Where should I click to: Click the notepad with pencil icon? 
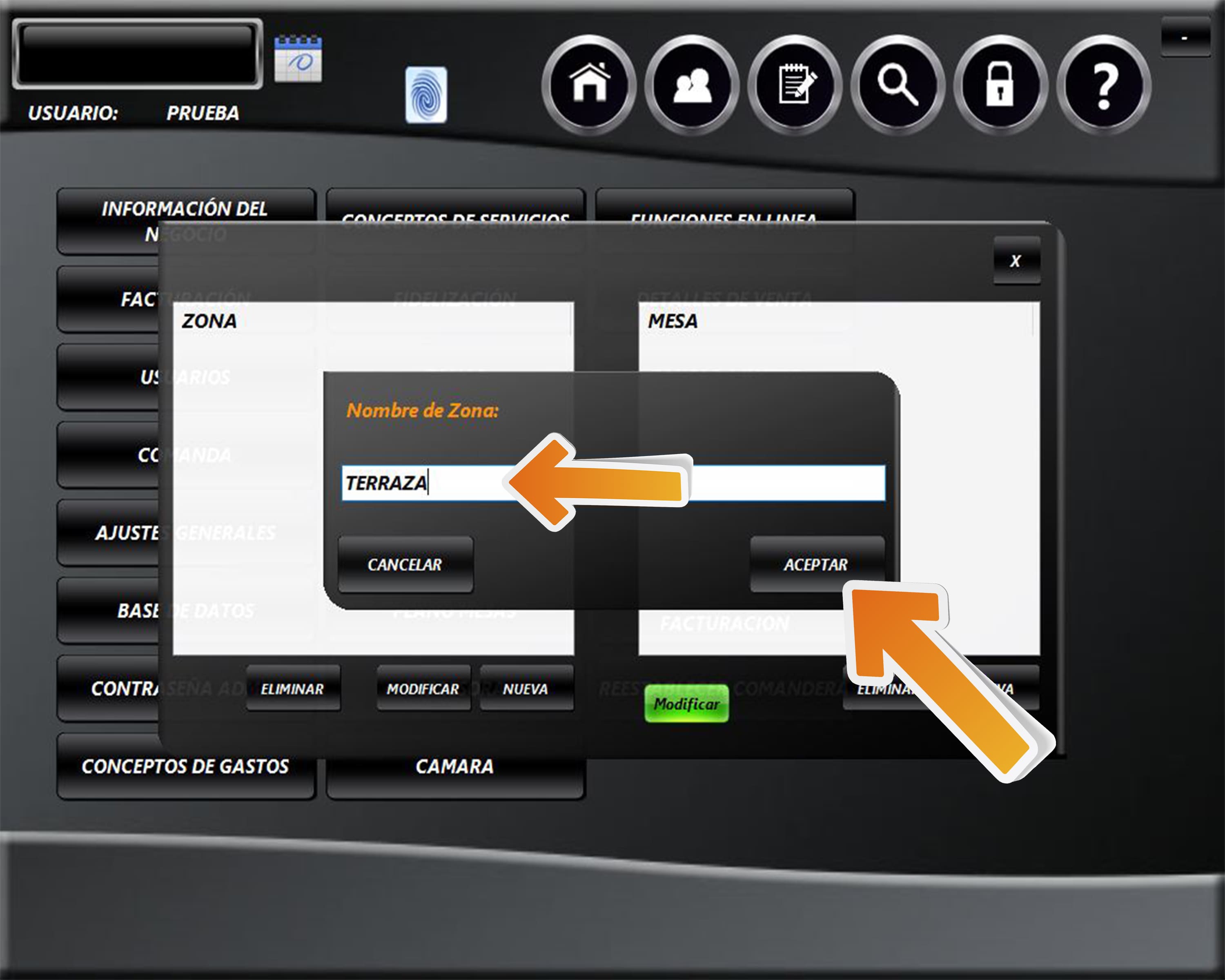tap(795, 85)
